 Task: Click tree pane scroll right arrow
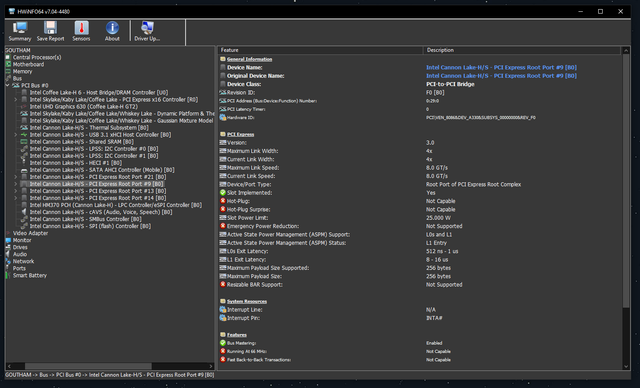pyautogui.click(x=211, y=366)
